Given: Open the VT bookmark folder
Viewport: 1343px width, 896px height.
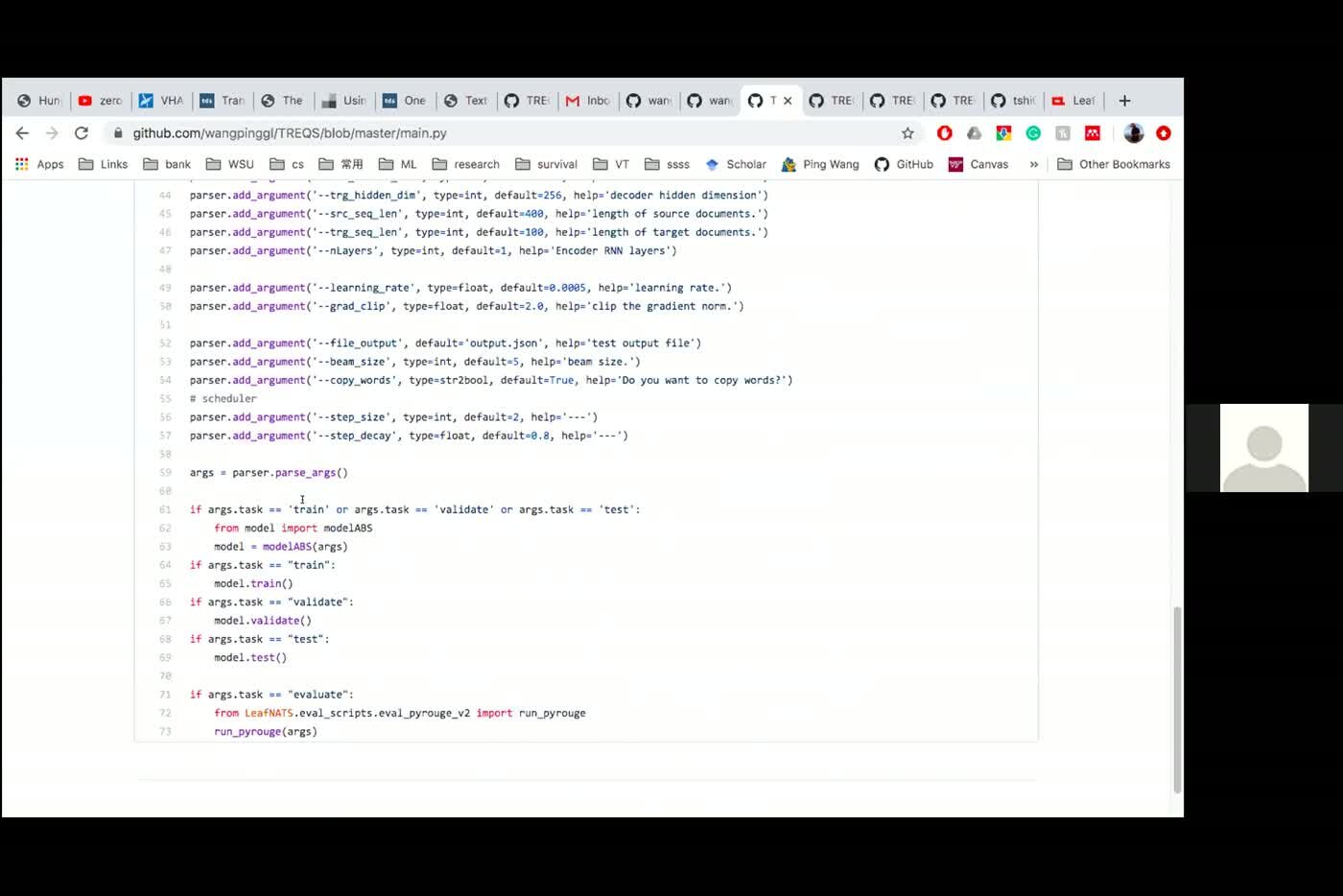Looking at the screenshot, I should (611, 164).
